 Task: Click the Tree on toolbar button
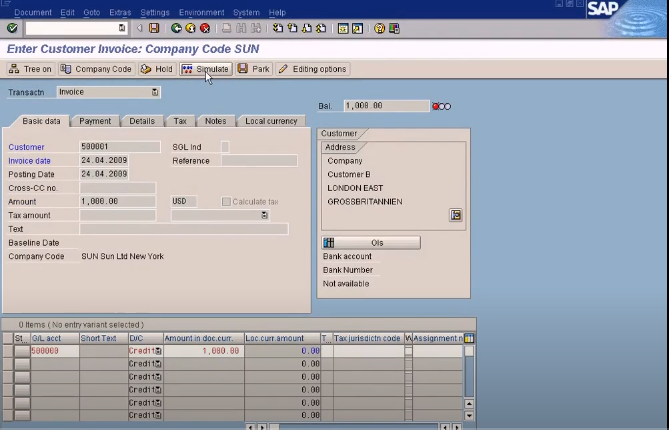point(30,69)
